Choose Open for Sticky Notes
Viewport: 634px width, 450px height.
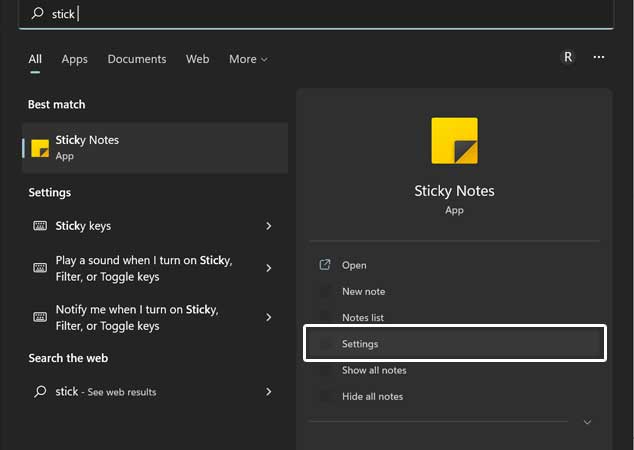coord(455,265)
